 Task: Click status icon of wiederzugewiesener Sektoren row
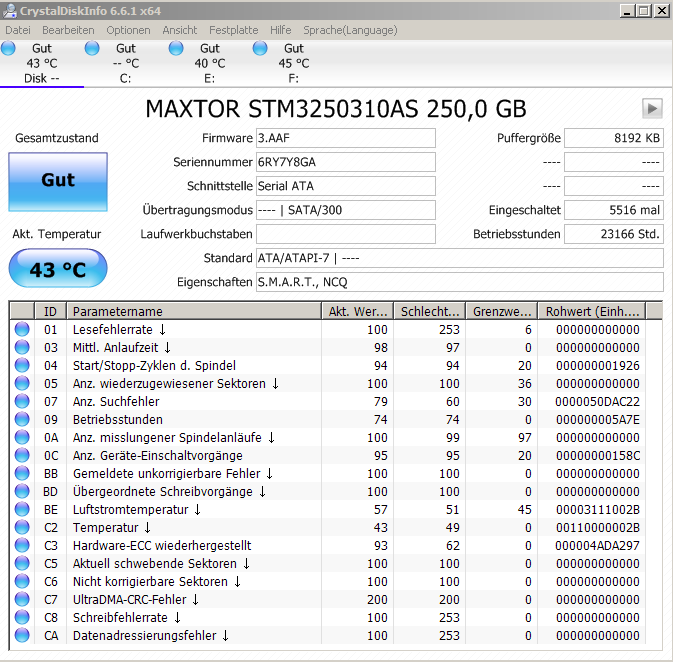(22, 383)
